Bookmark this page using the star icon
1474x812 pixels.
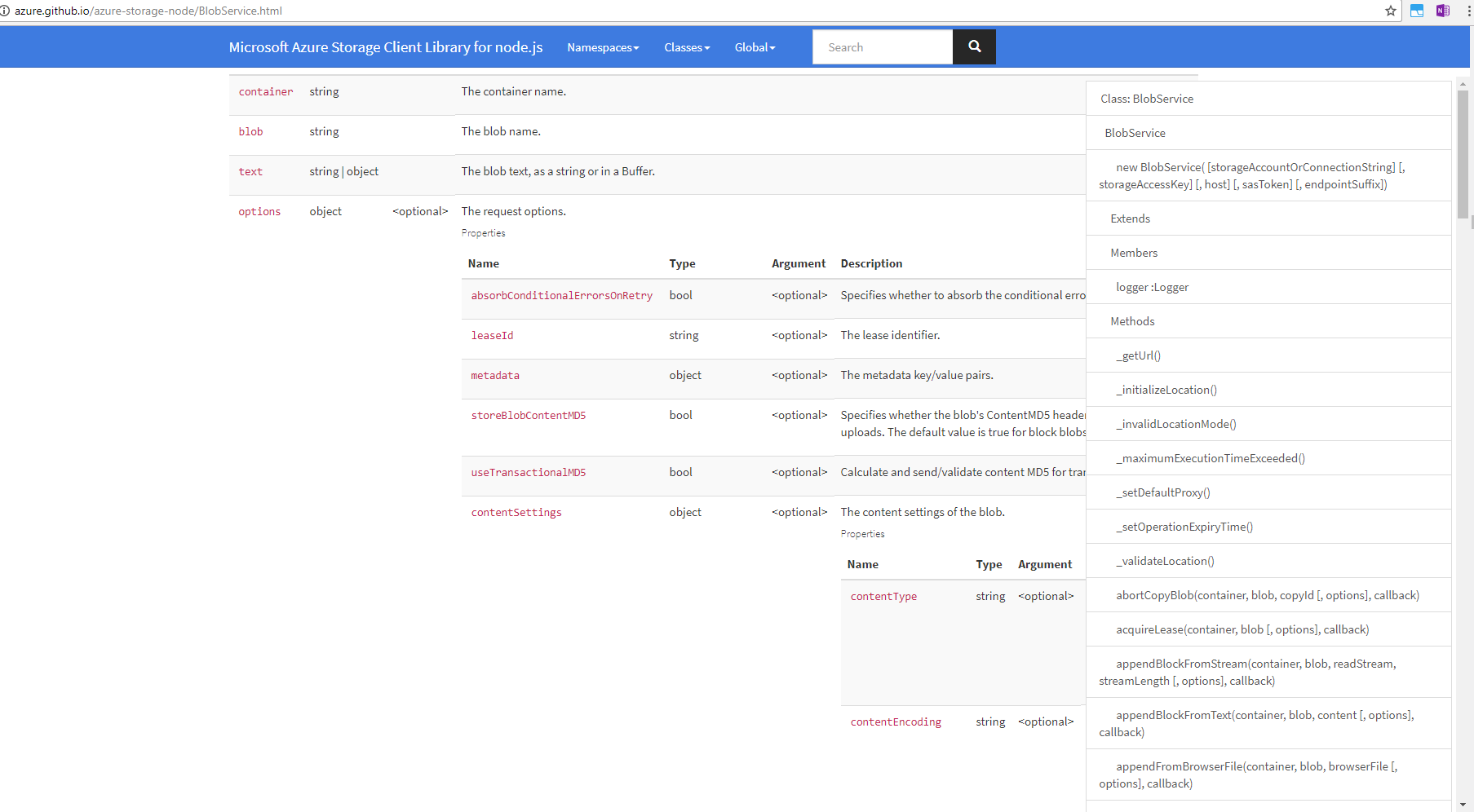tap(1389, 11)
